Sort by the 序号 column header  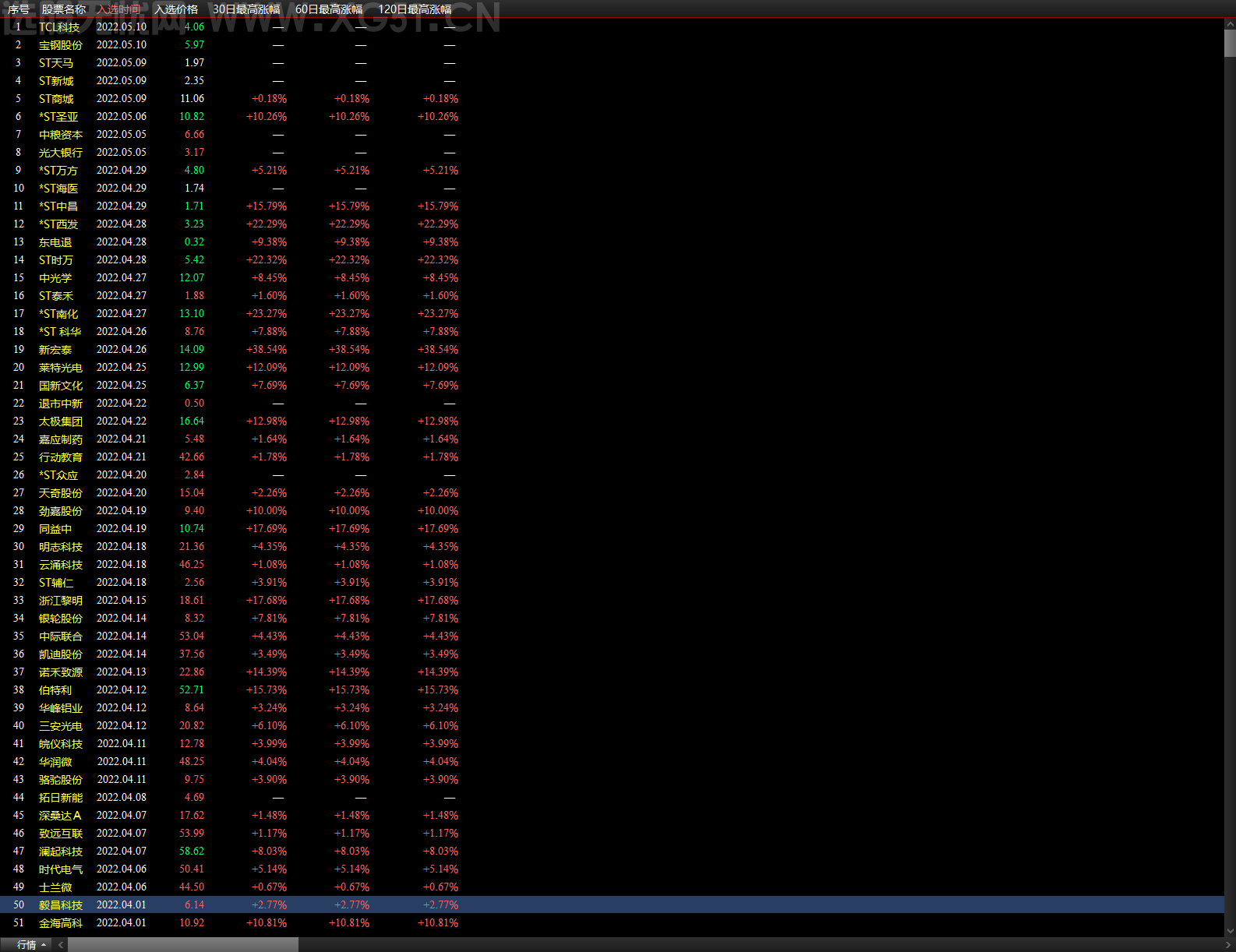[x=19, y=9]
